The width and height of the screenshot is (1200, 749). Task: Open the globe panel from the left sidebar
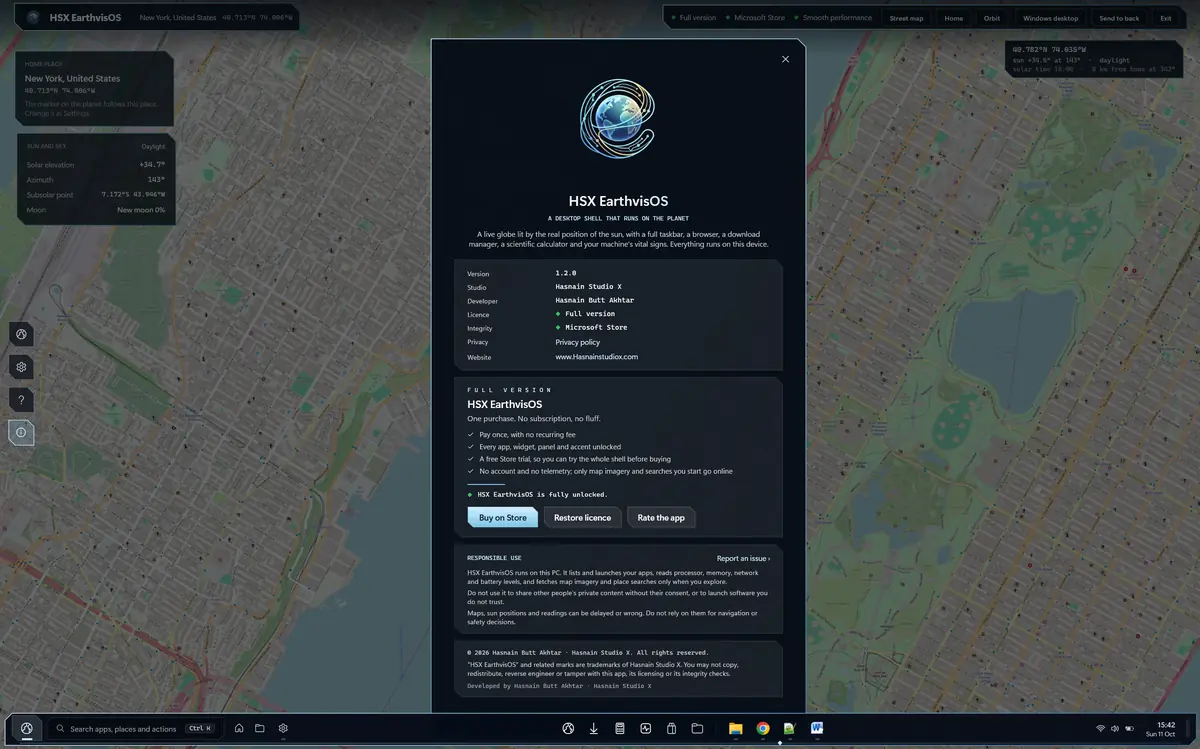21,335
